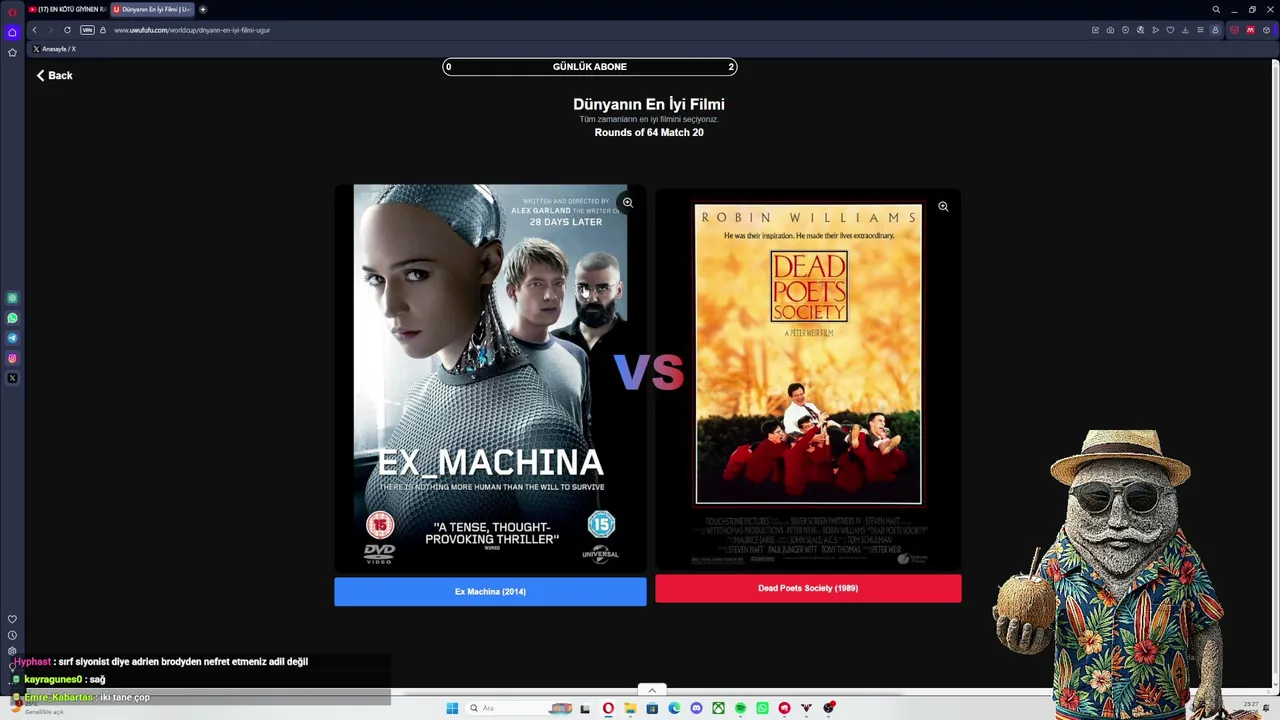Open Discord from the taskbar

click(696, 708)
